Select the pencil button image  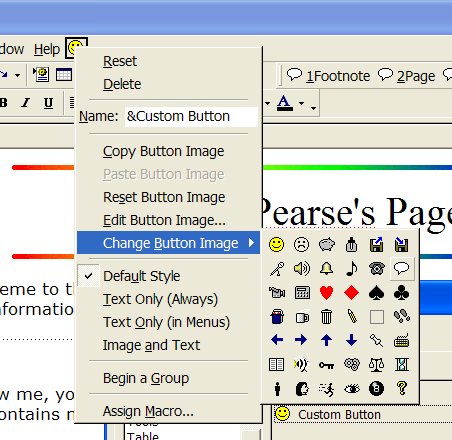tap(351, 317)
